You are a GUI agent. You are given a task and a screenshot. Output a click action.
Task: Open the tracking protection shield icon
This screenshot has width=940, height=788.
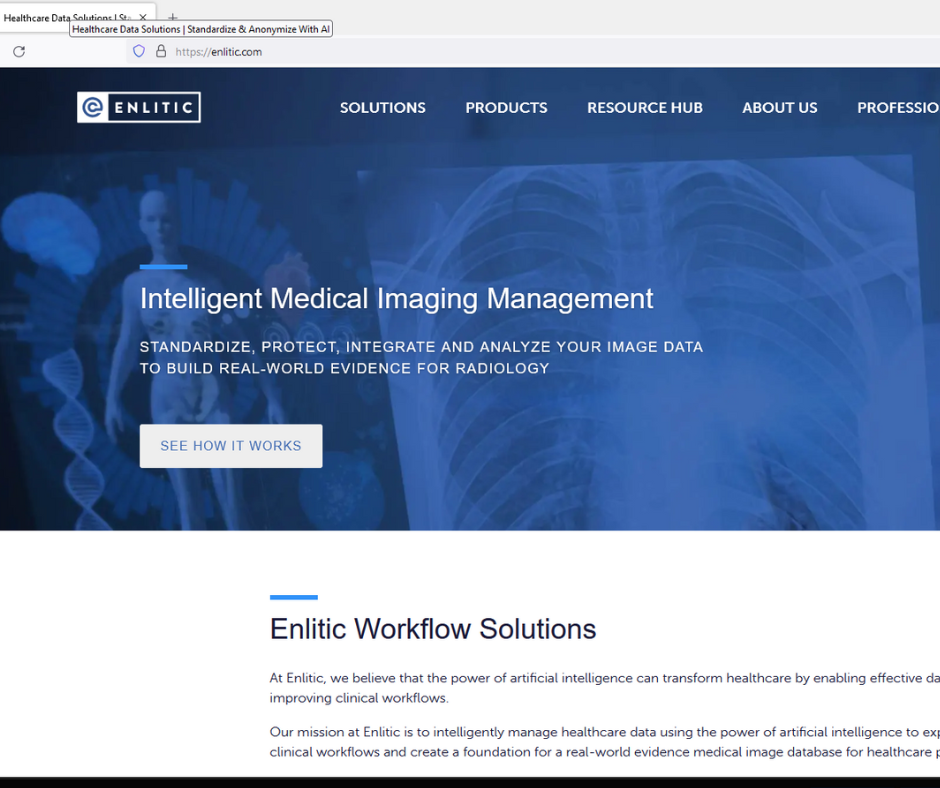point(138,52)
